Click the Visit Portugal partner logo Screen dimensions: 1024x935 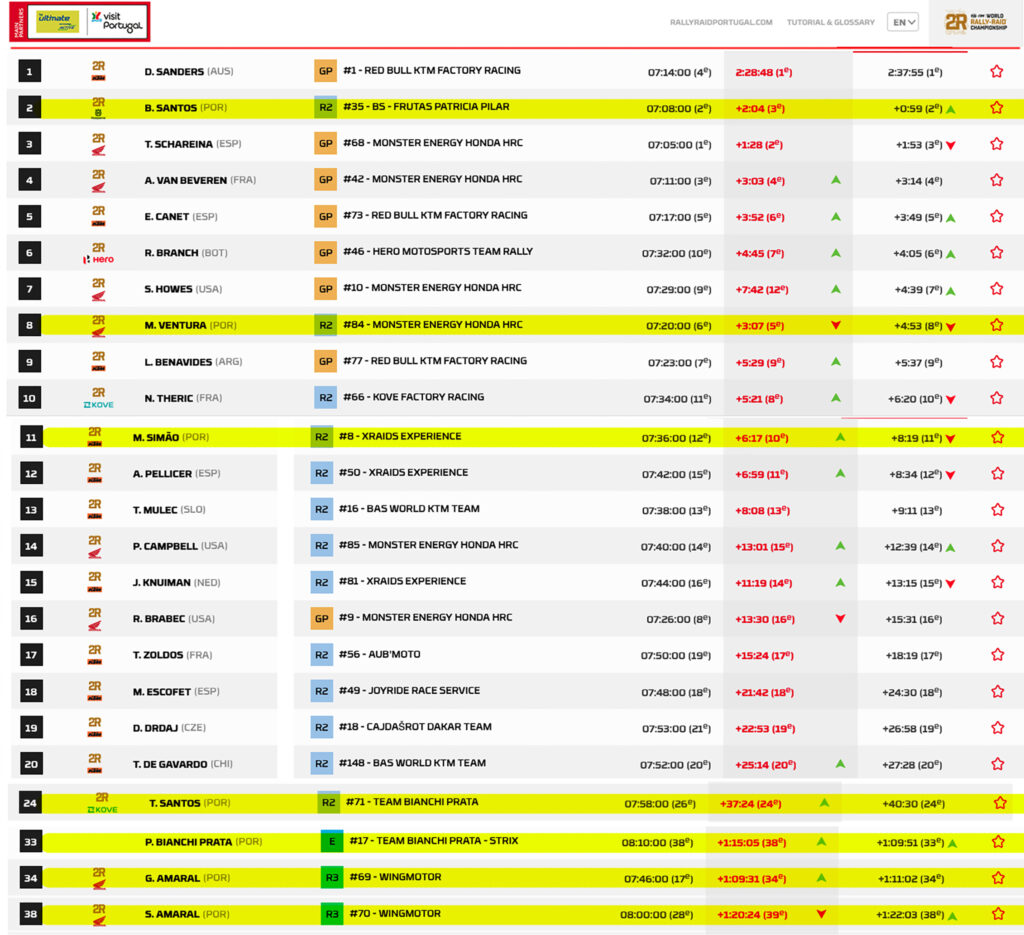pos(116,21)
